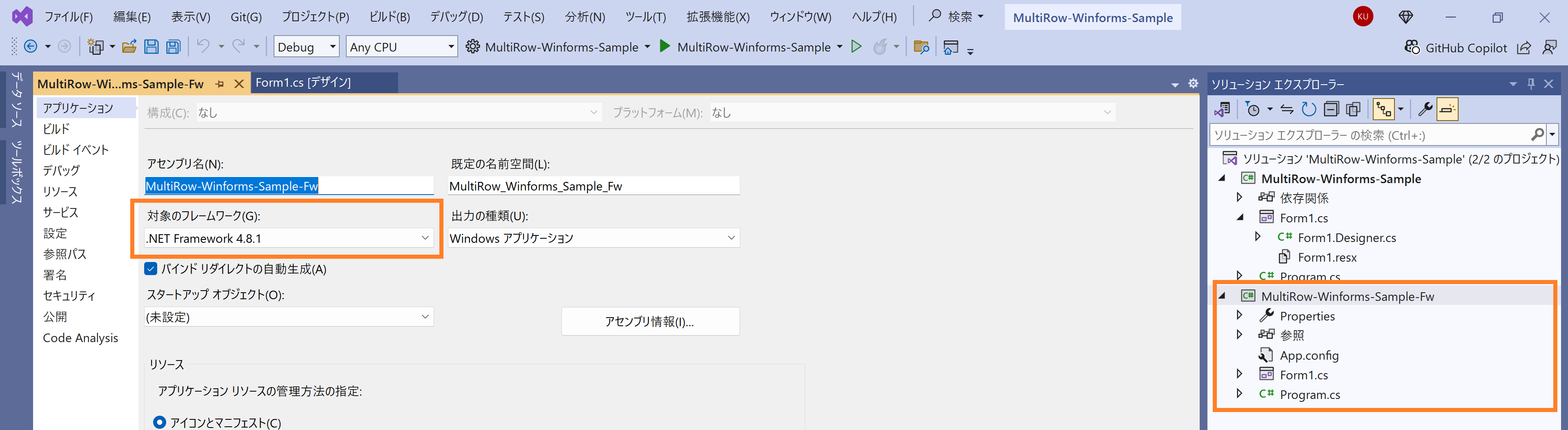
Task: Refresh the Solution Explorer tree
Action: click(x=1309, y=110)
